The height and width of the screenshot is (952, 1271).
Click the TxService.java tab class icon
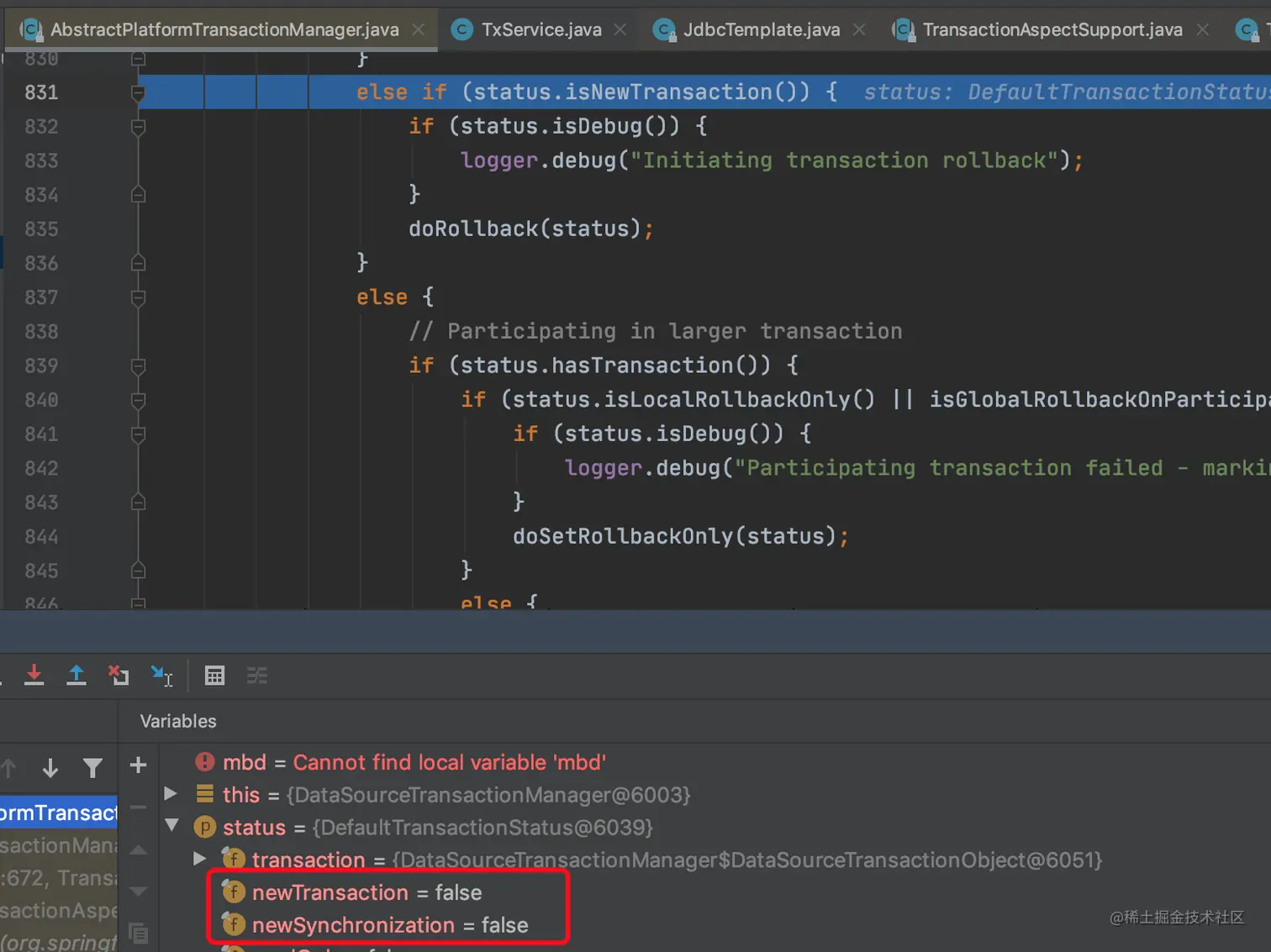[462, 30]
